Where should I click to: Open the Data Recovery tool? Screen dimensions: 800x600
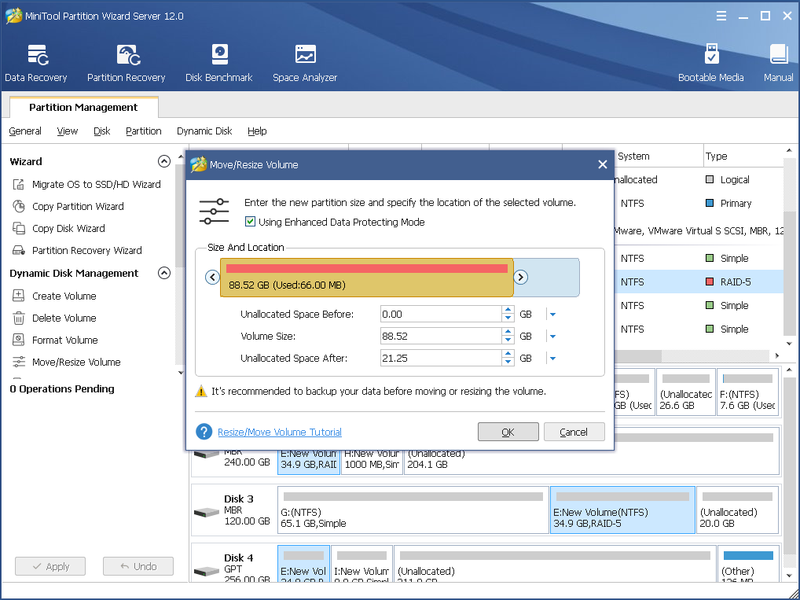[x=36, y=63]
